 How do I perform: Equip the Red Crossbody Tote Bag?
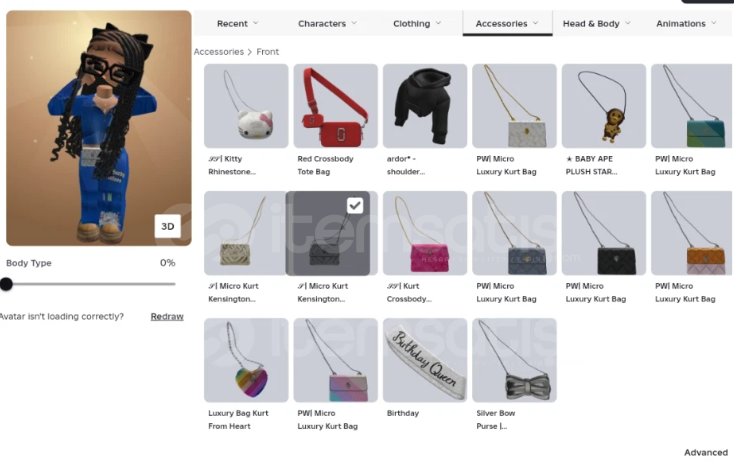pos(335,106)
